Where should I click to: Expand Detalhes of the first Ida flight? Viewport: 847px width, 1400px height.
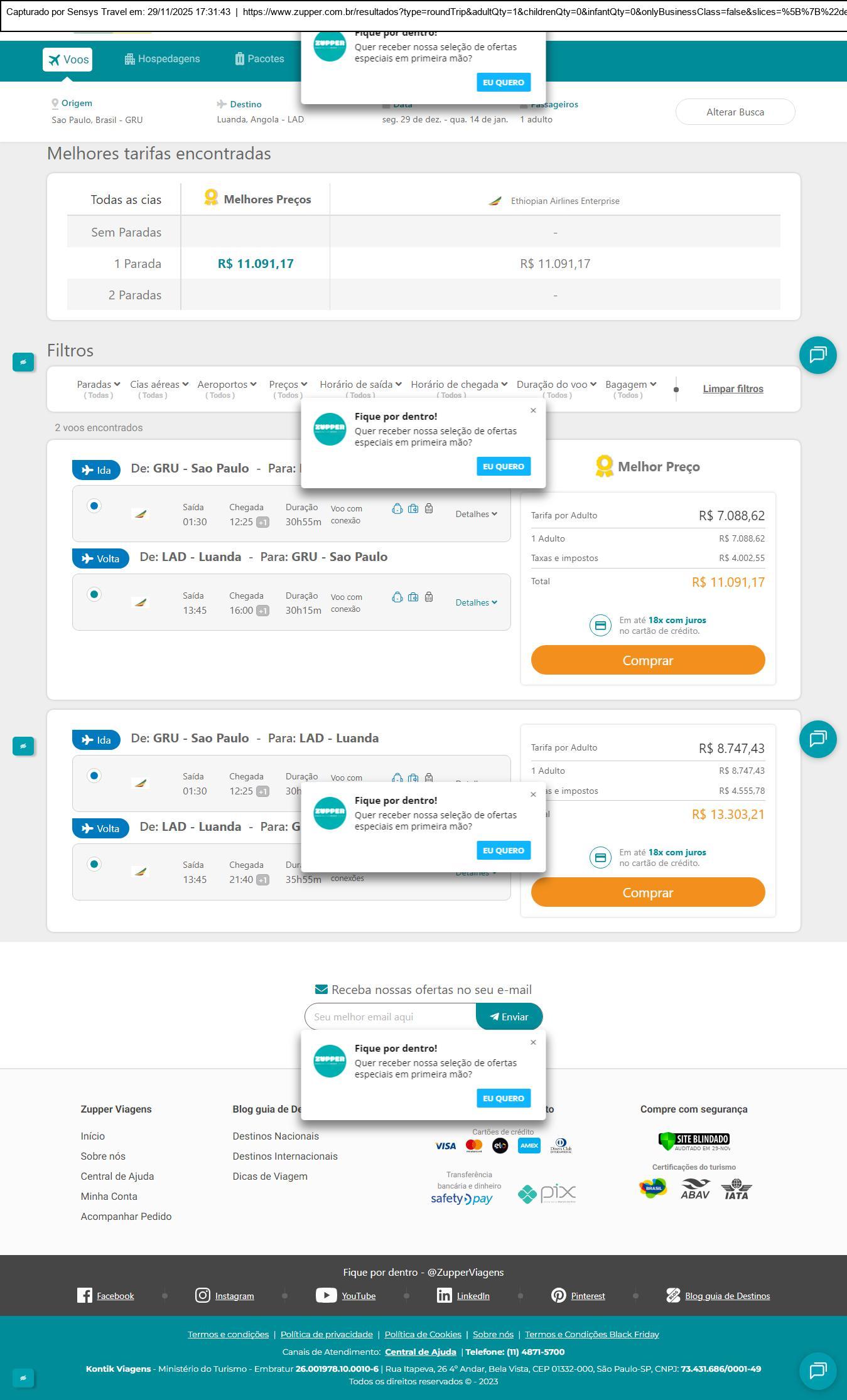[x=476, y=514]
